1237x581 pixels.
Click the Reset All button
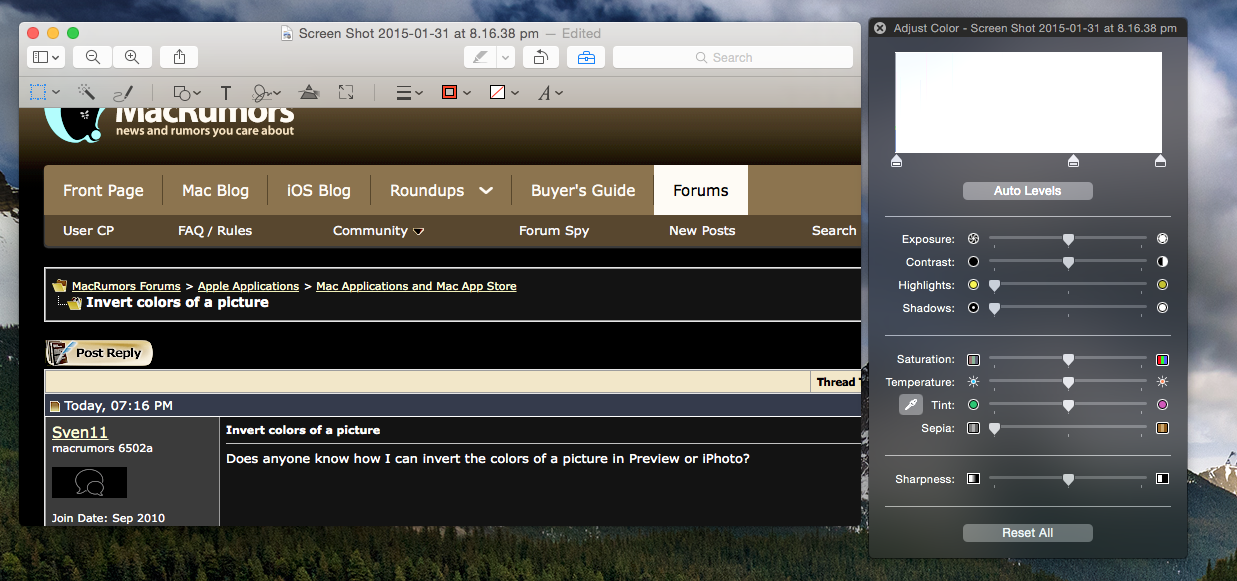[x=1027, y=533]
